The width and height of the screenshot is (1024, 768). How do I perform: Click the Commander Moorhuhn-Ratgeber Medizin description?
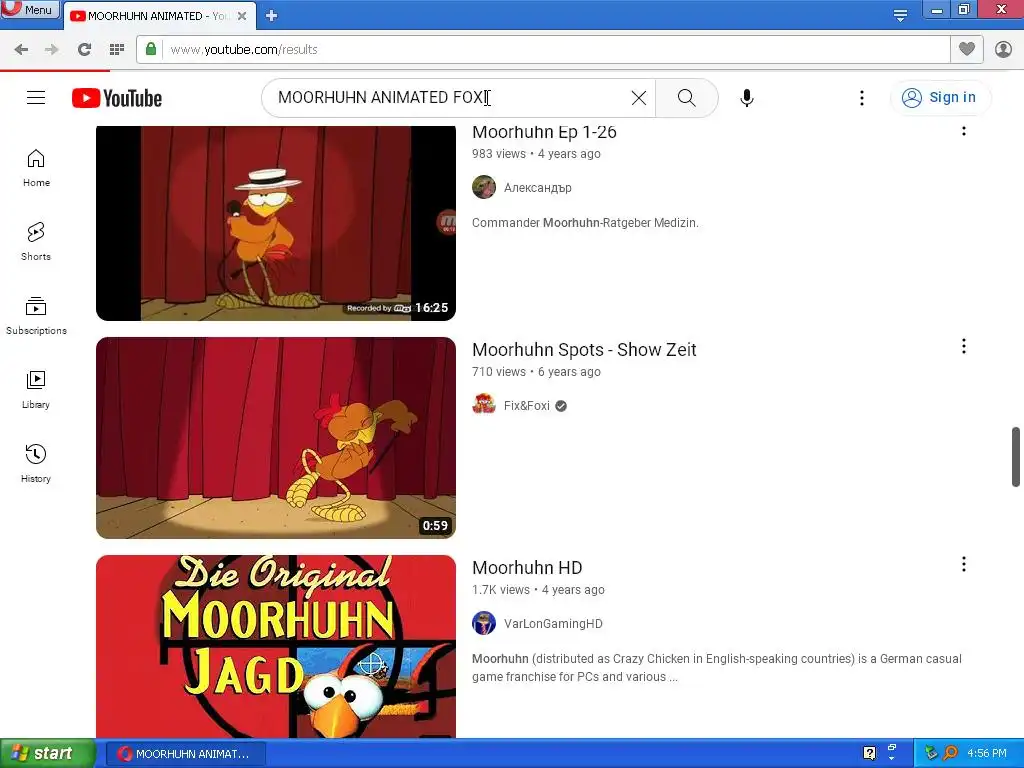click(x=585, y=223)
